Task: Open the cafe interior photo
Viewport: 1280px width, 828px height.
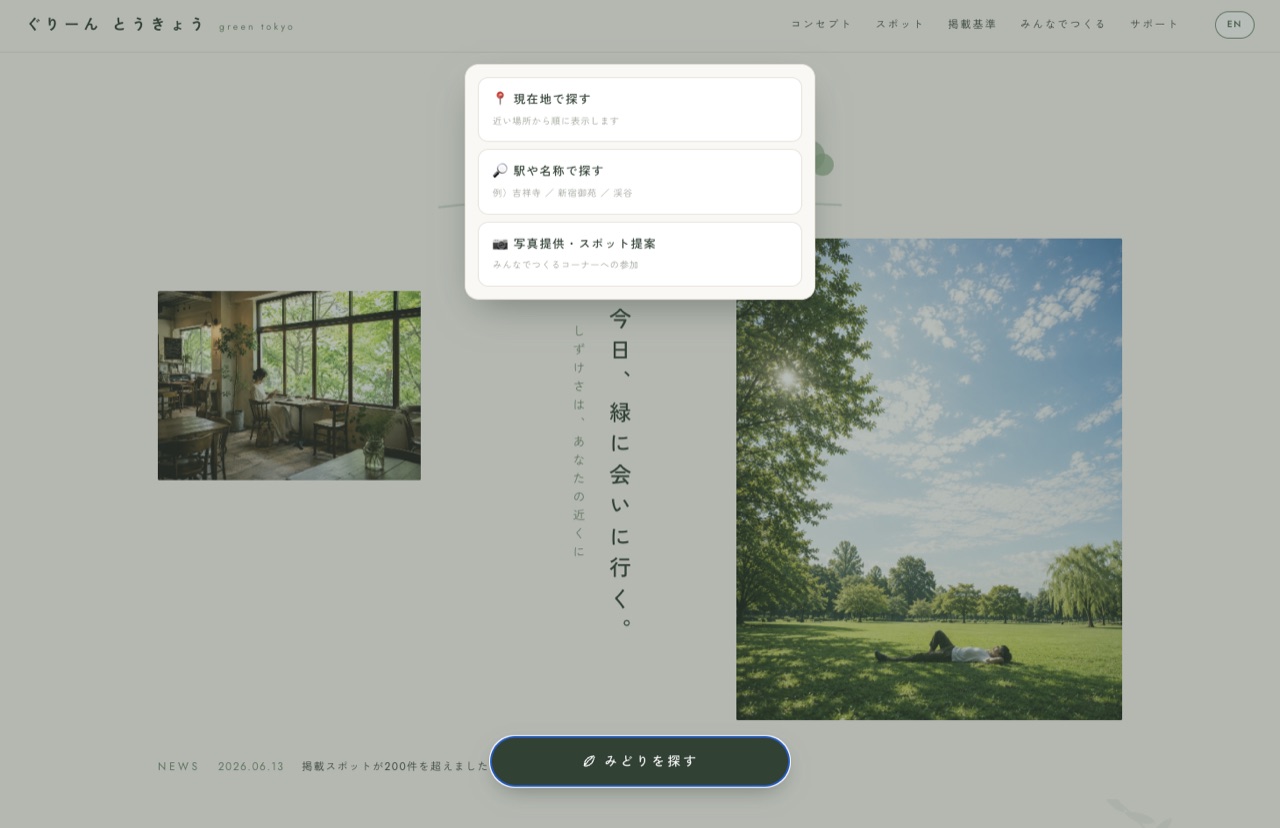Action: tap(289, 385)
